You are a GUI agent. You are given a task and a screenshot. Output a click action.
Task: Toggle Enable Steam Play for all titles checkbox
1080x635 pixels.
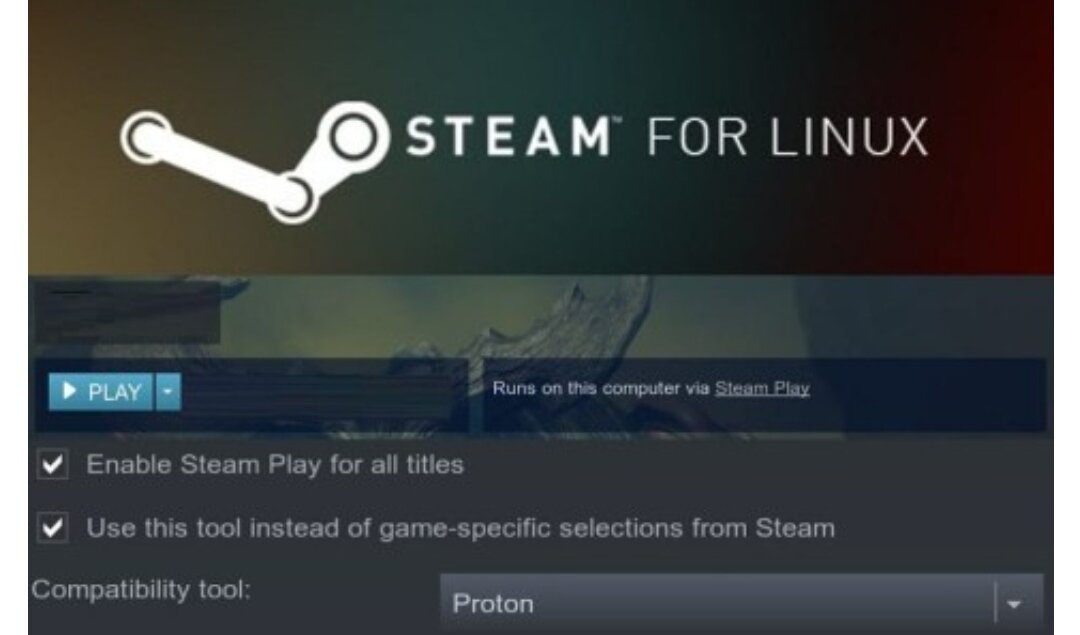[52, 464]
